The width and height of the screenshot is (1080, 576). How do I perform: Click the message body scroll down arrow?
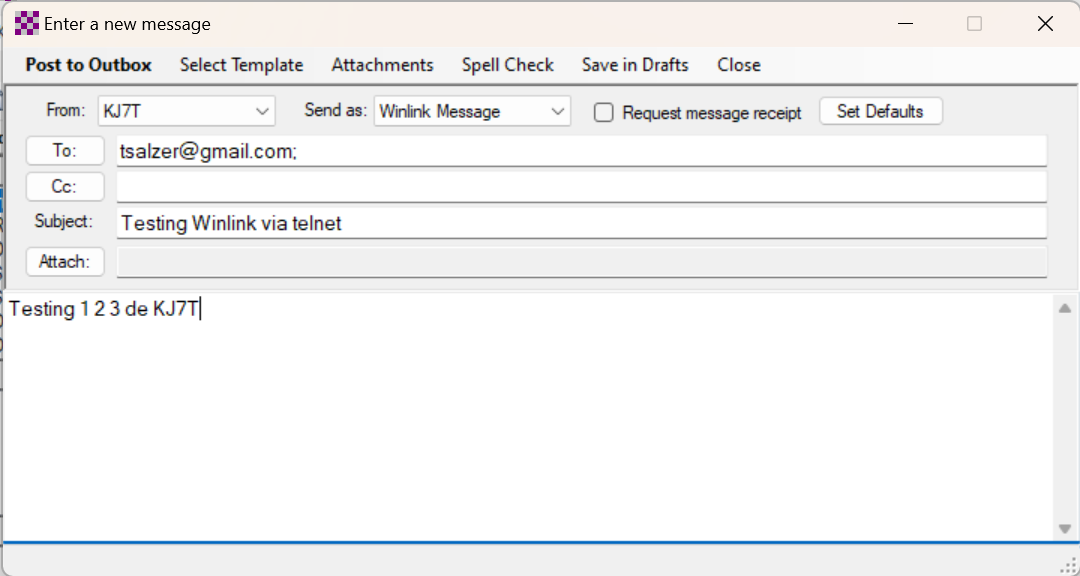tap(1065, 529)
